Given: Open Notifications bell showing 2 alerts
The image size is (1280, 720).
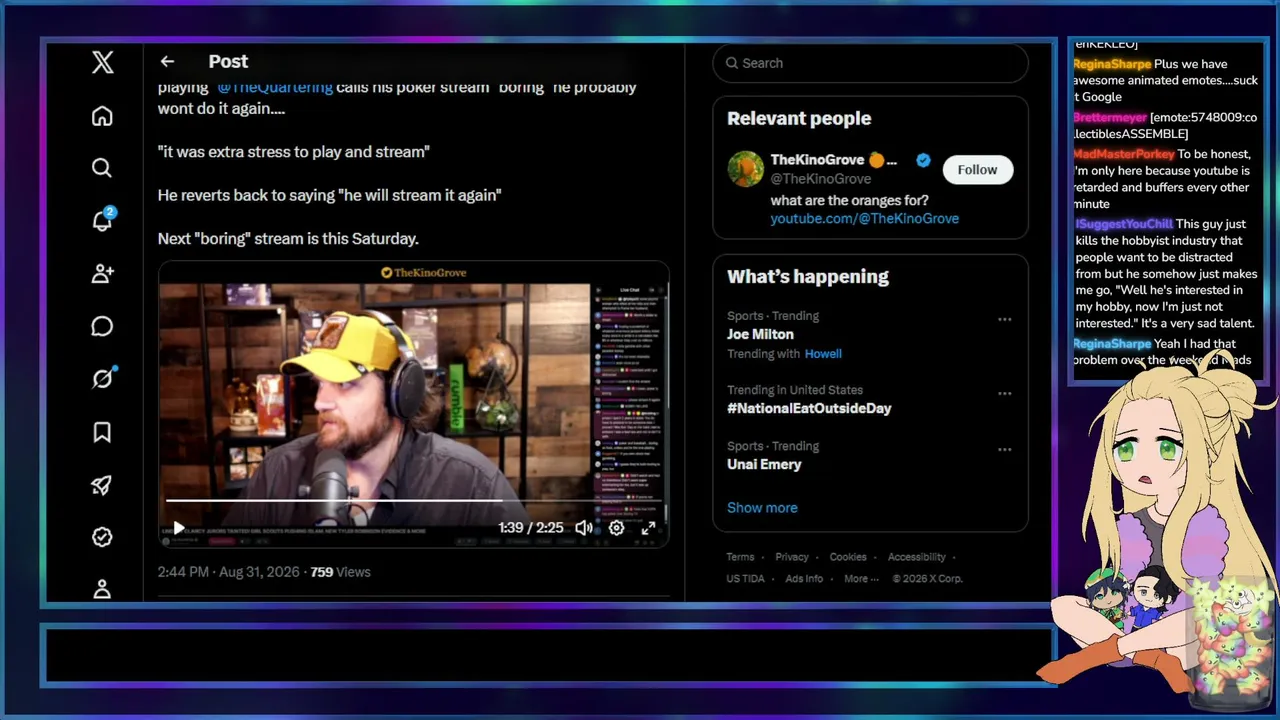Looking at the screenshot, I should 102,221.
